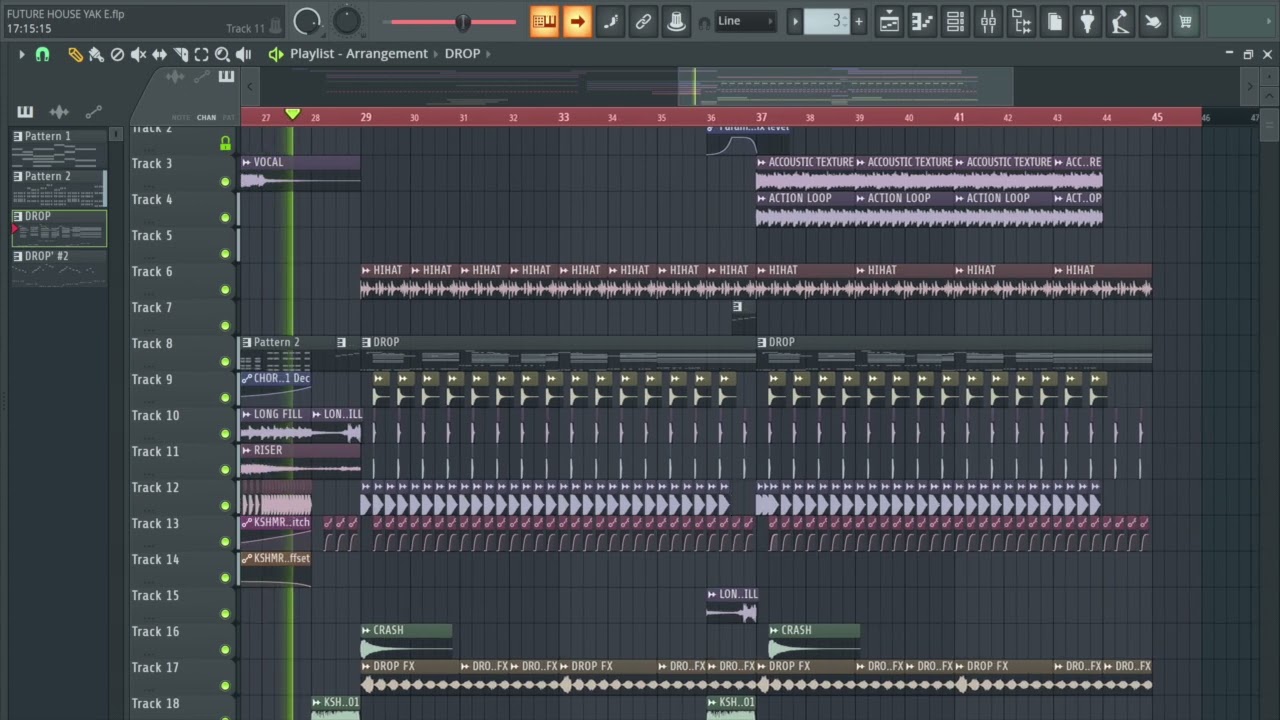Select the delete tool
Screen dimensions: 1280x720
pyautogui.click(x=117, y=54)
